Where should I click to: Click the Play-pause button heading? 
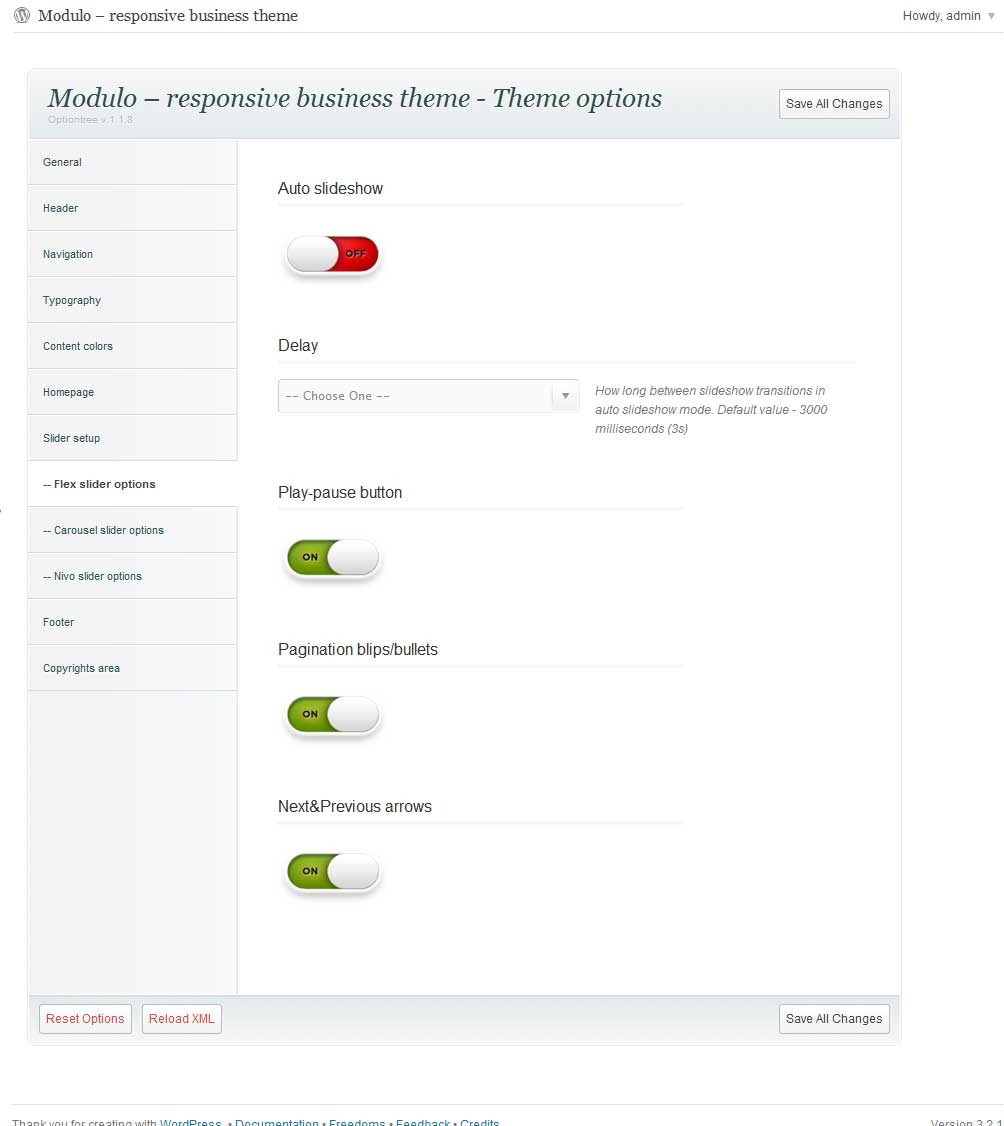click(340, 493)
